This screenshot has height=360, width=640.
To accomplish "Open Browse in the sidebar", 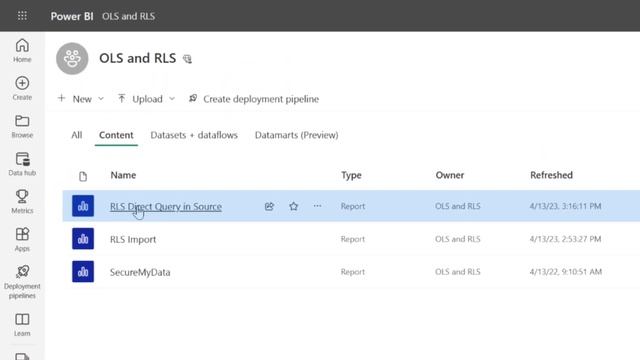I will click(x=22, y=126).
